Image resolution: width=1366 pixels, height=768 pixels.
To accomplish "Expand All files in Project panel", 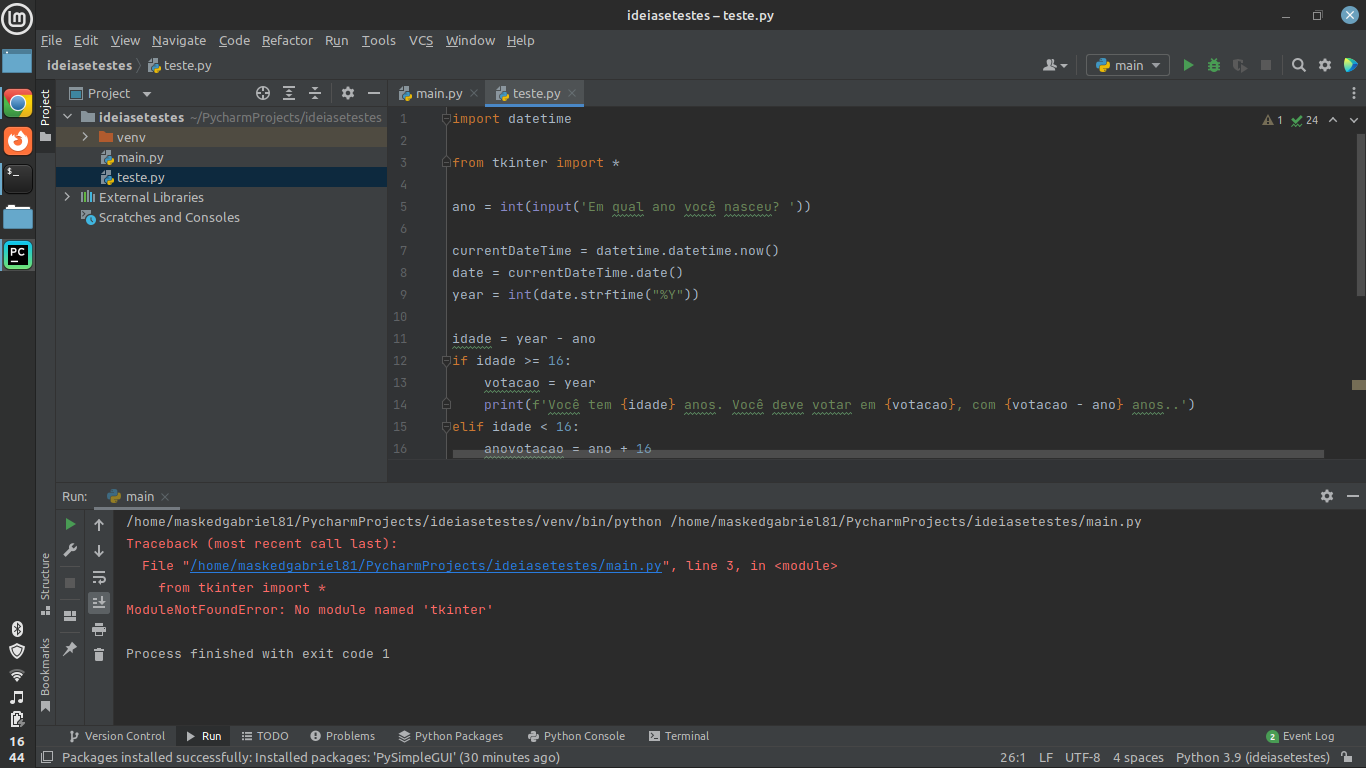I will (288, 93).
